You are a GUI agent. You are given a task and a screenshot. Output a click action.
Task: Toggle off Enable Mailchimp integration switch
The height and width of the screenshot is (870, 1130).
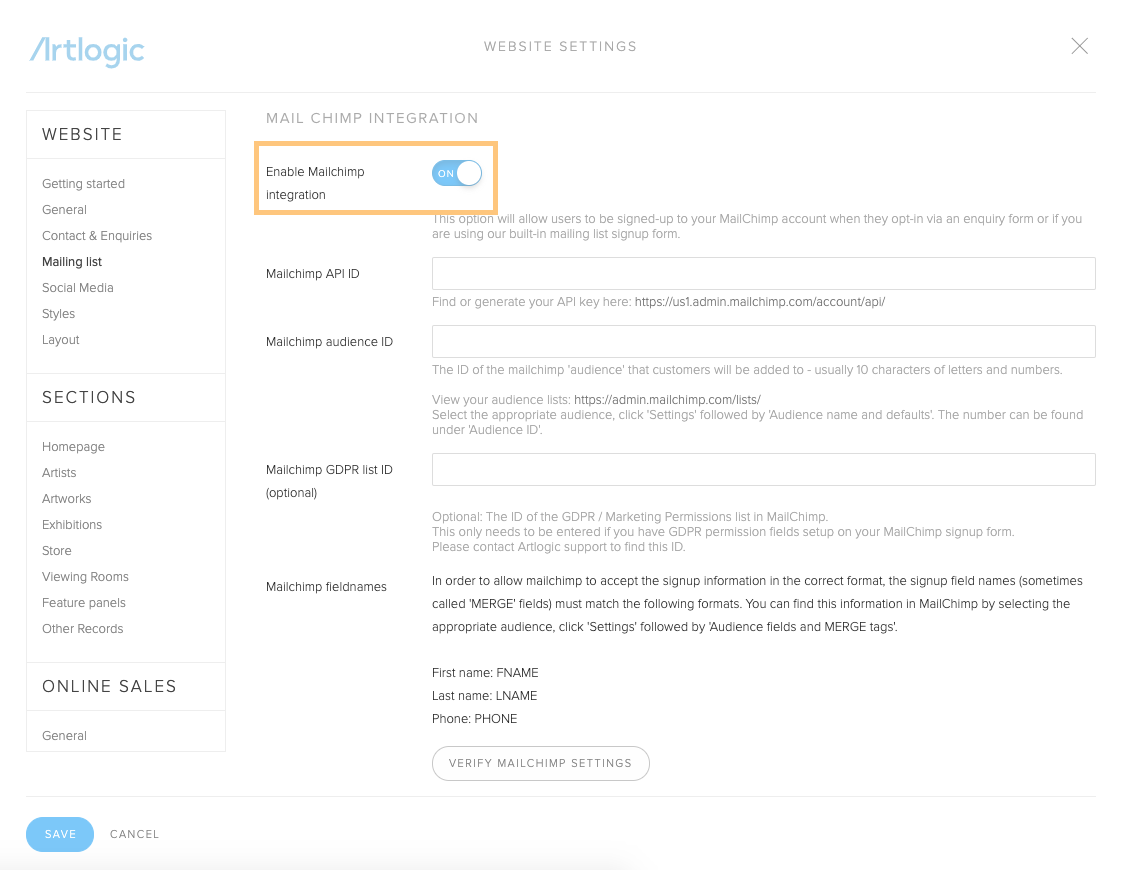click(457, 173)
